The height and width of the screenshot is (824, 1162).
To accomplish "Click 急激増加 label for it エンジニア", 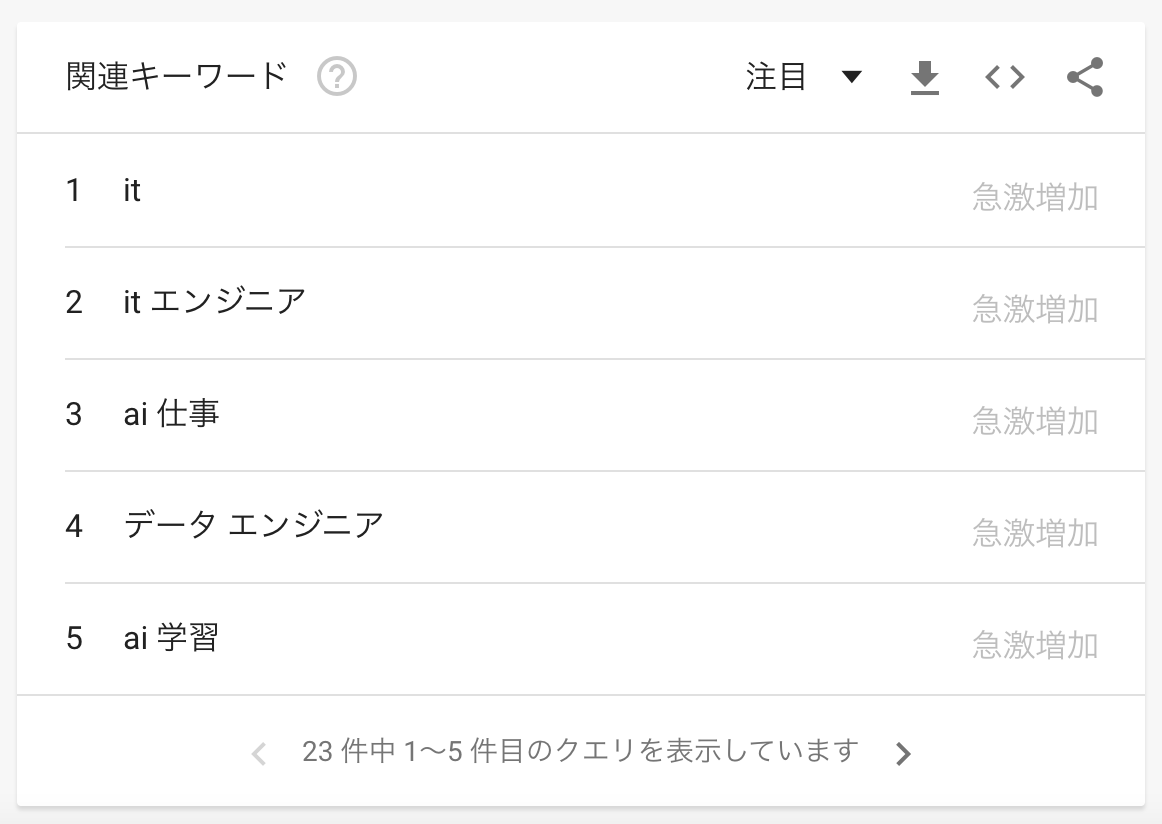I will (1035, 310).
